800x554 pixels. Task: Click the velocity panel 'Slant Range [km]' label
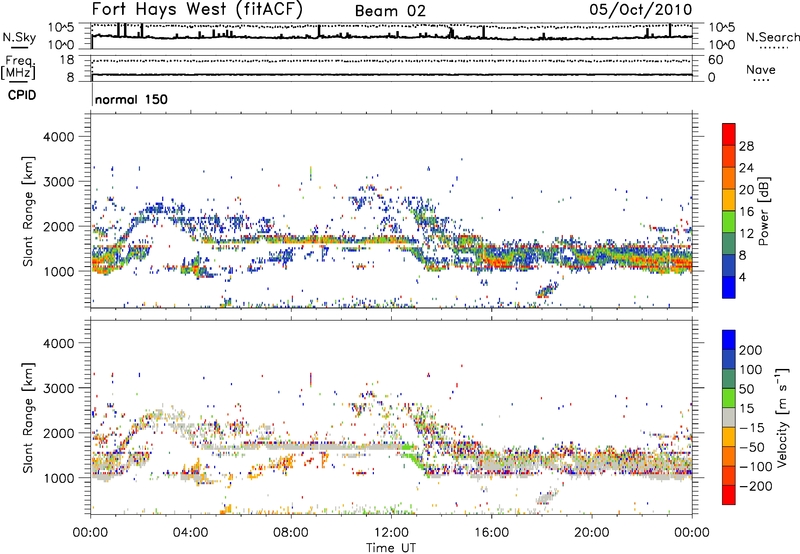tap(28, 418)
